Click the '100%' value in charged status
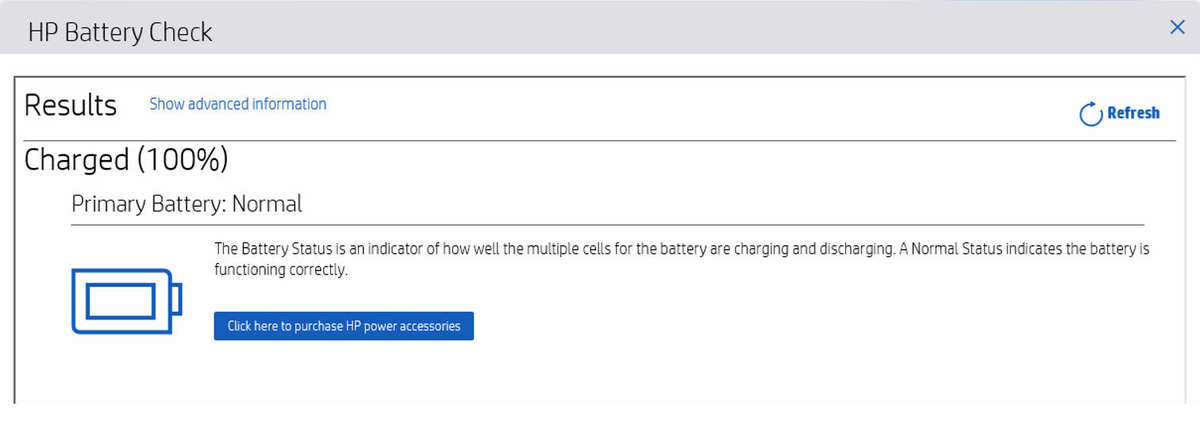The image size is (1200, 440). click(x=183, y=159)
